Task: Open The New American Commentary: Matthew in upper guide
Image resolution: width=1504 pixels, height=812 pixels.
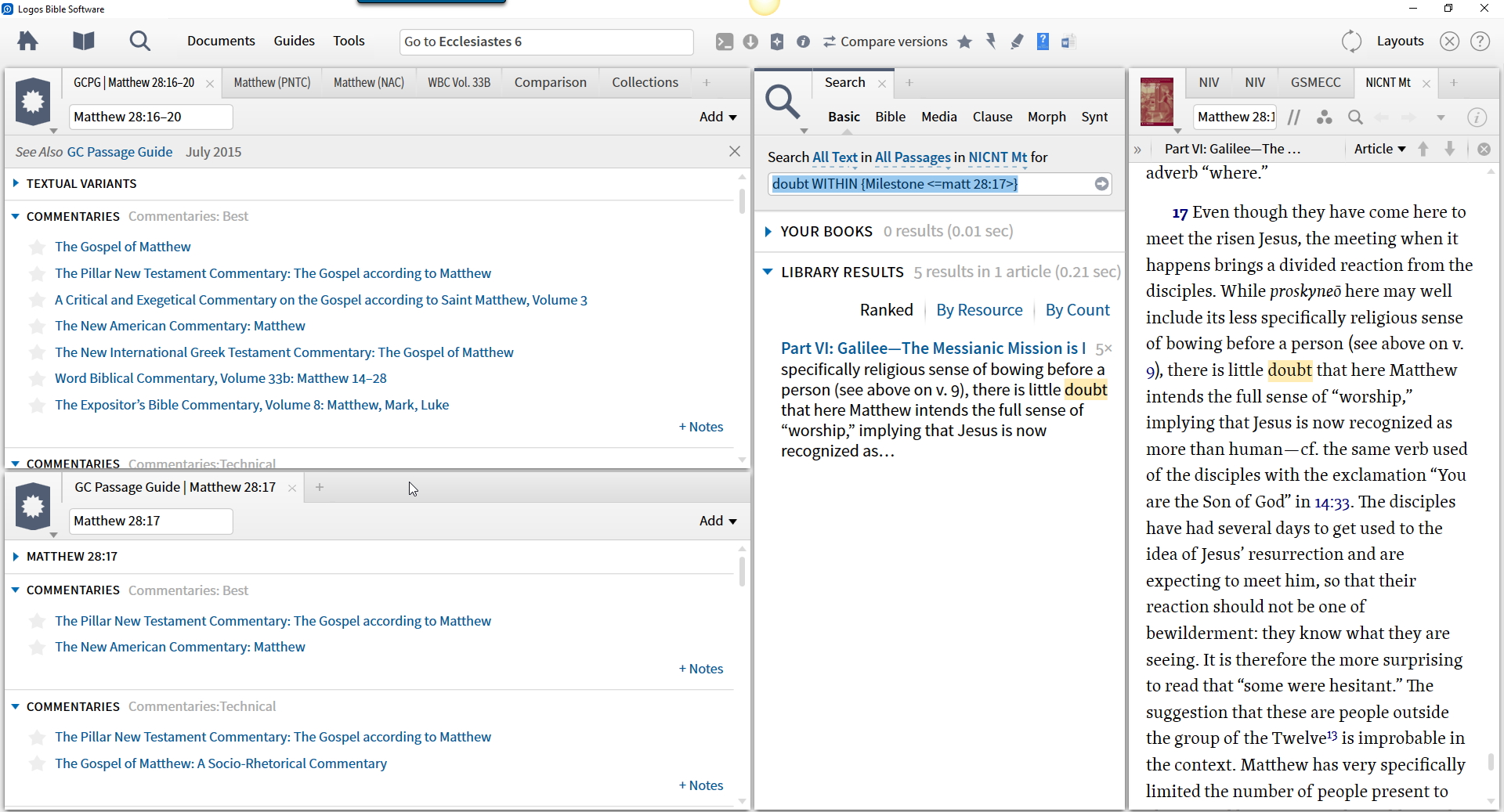Action: 180,326
